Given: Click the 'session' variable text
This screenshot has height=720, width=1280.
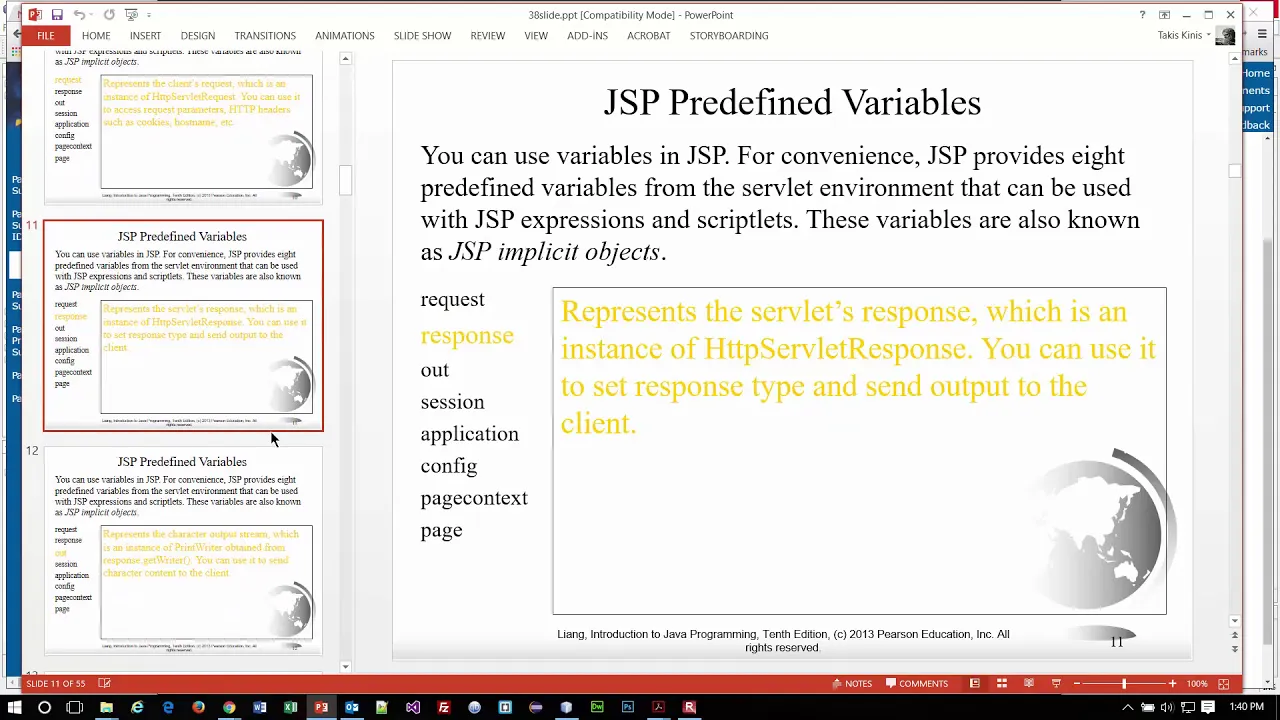Looking at the screenshot, I should click(x=452, y=402).
